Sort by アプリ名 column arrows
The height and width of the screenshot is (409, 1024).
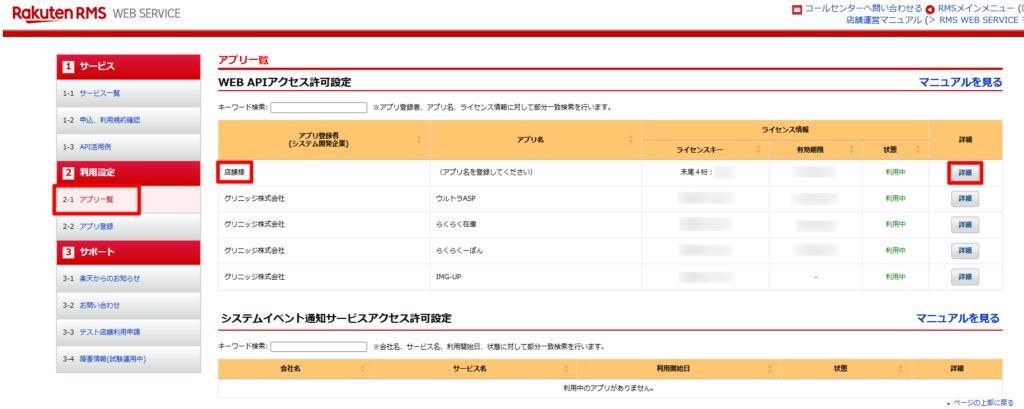pos(631,139)
